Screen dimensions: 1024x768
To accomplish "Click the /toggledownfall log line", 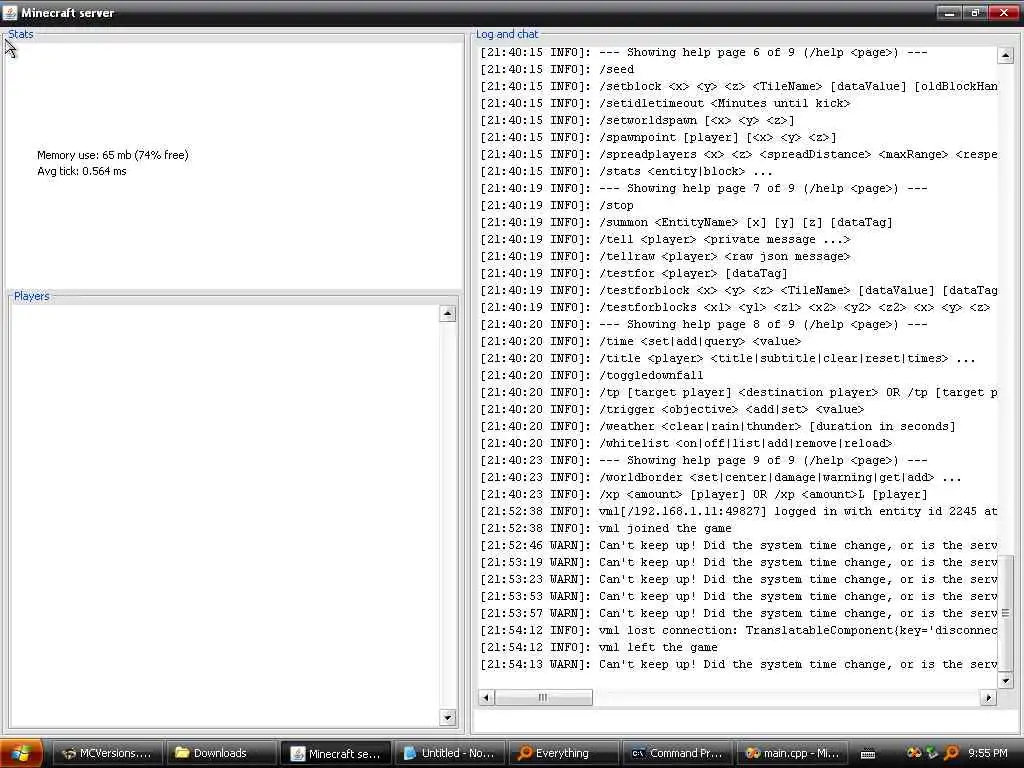I will pyautogui.click(x=592, y=375).
